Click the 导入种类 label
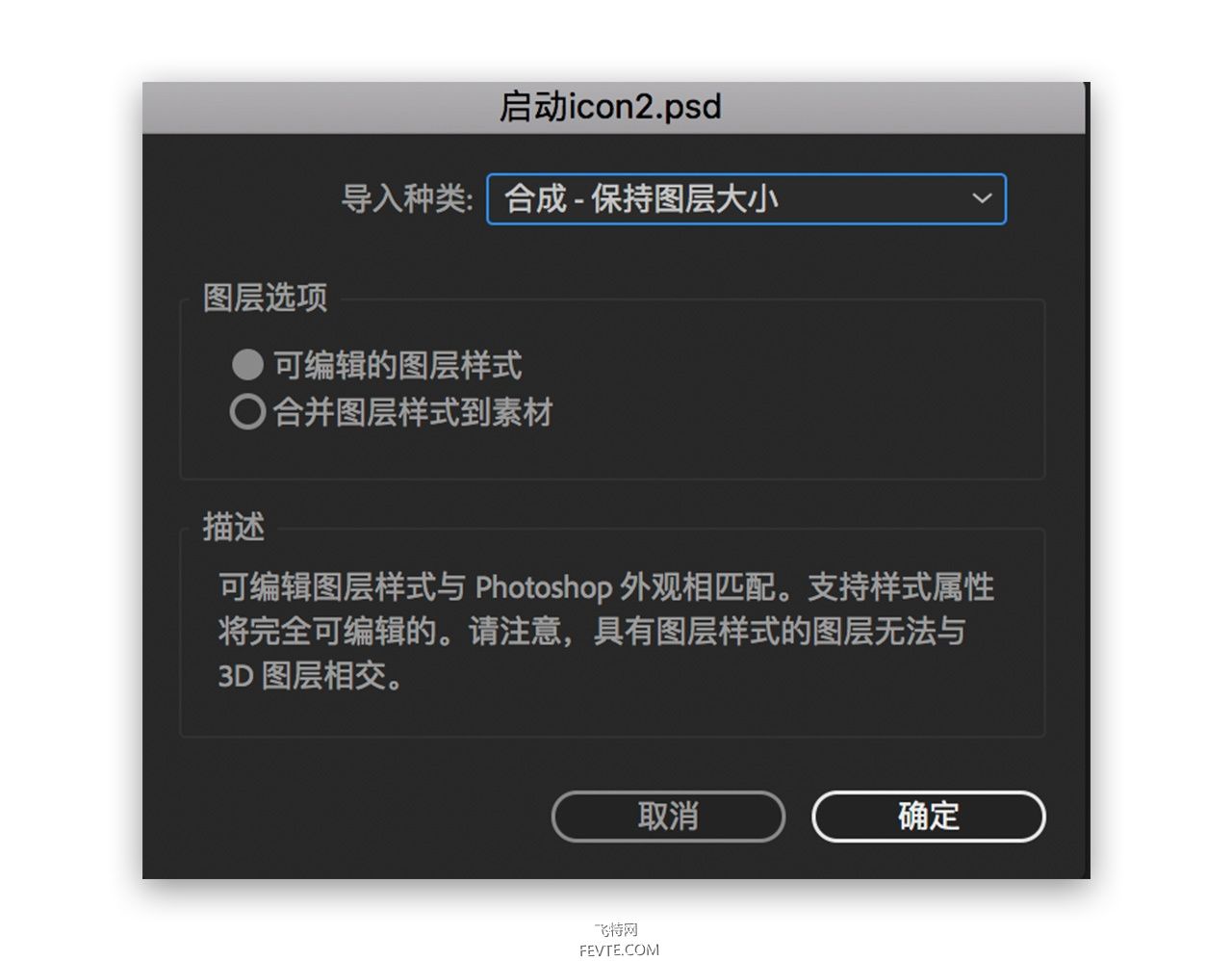The width and height of the screenshot is (1232, 961). pos(407,199)
